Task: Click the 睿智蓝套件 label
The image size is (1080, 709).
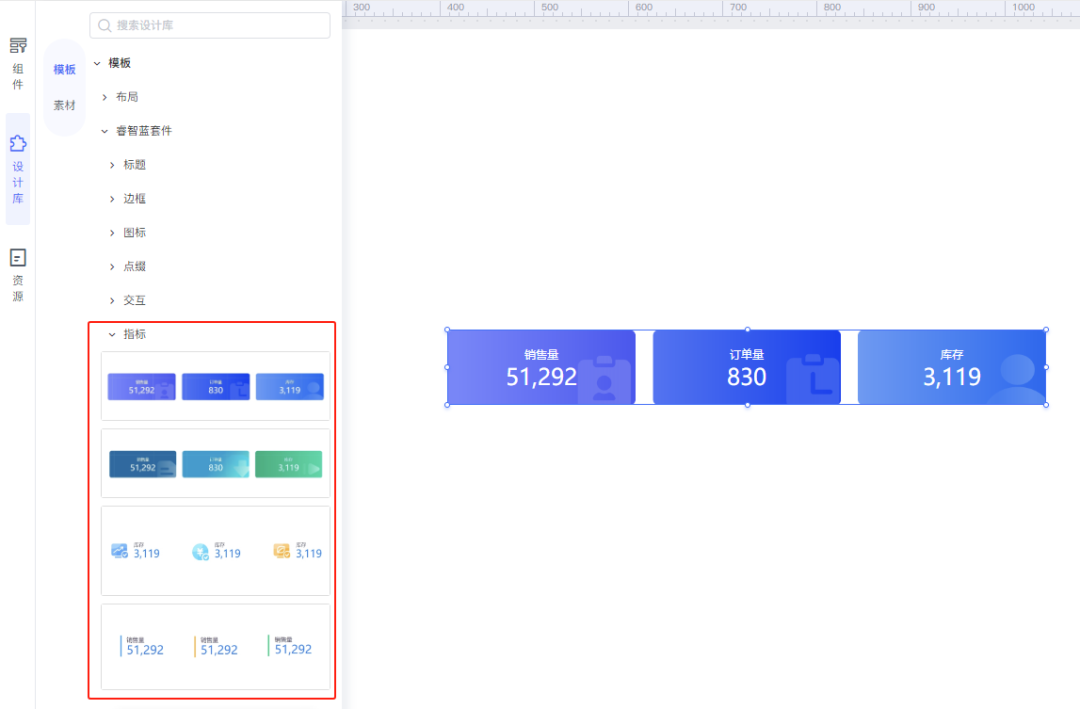Action: [x=144, y=131]
